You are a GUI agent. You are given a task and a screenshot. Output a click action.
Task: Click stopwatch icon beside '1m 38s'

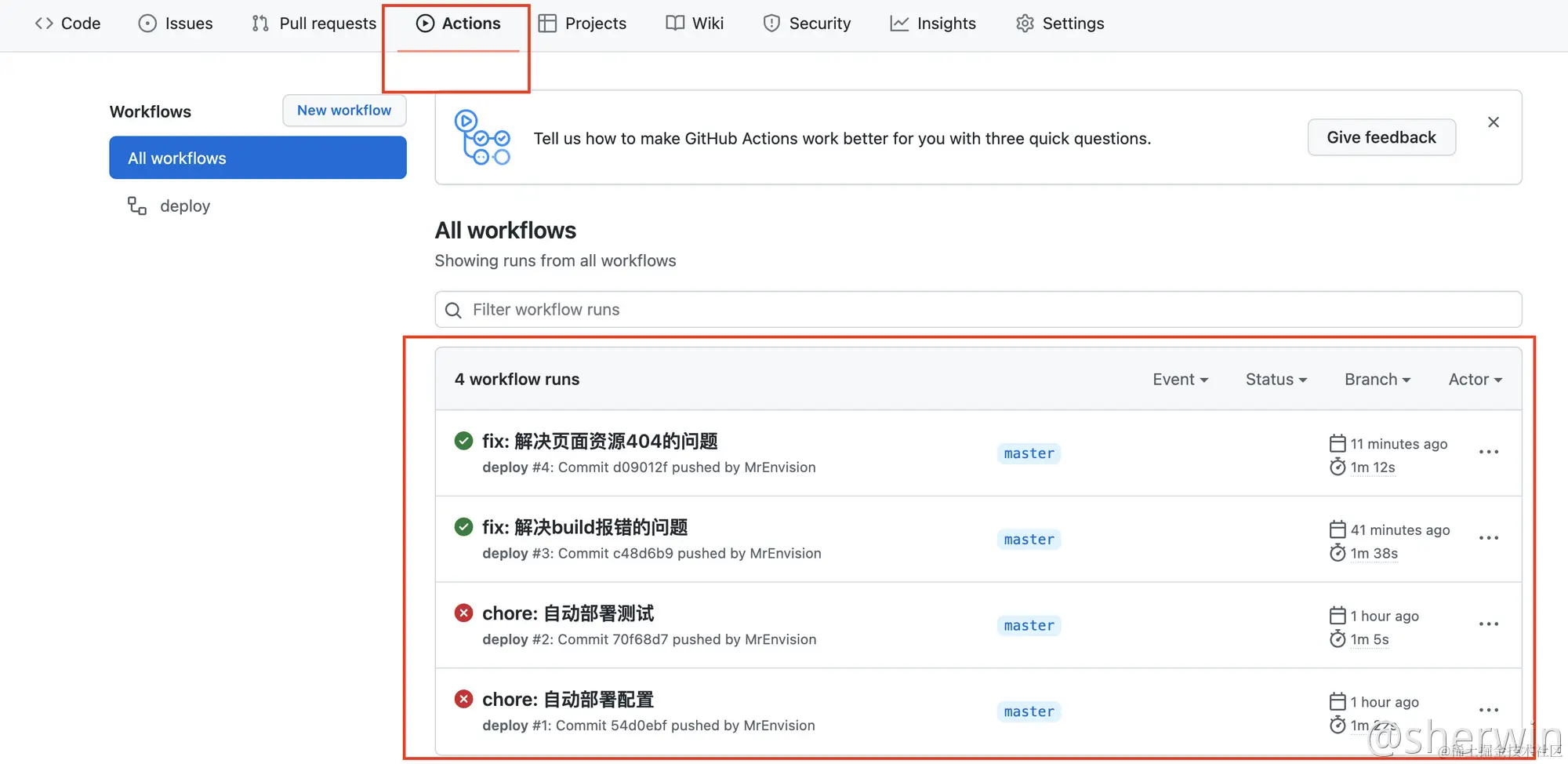pyautogui.click(x=1338, y=554)
